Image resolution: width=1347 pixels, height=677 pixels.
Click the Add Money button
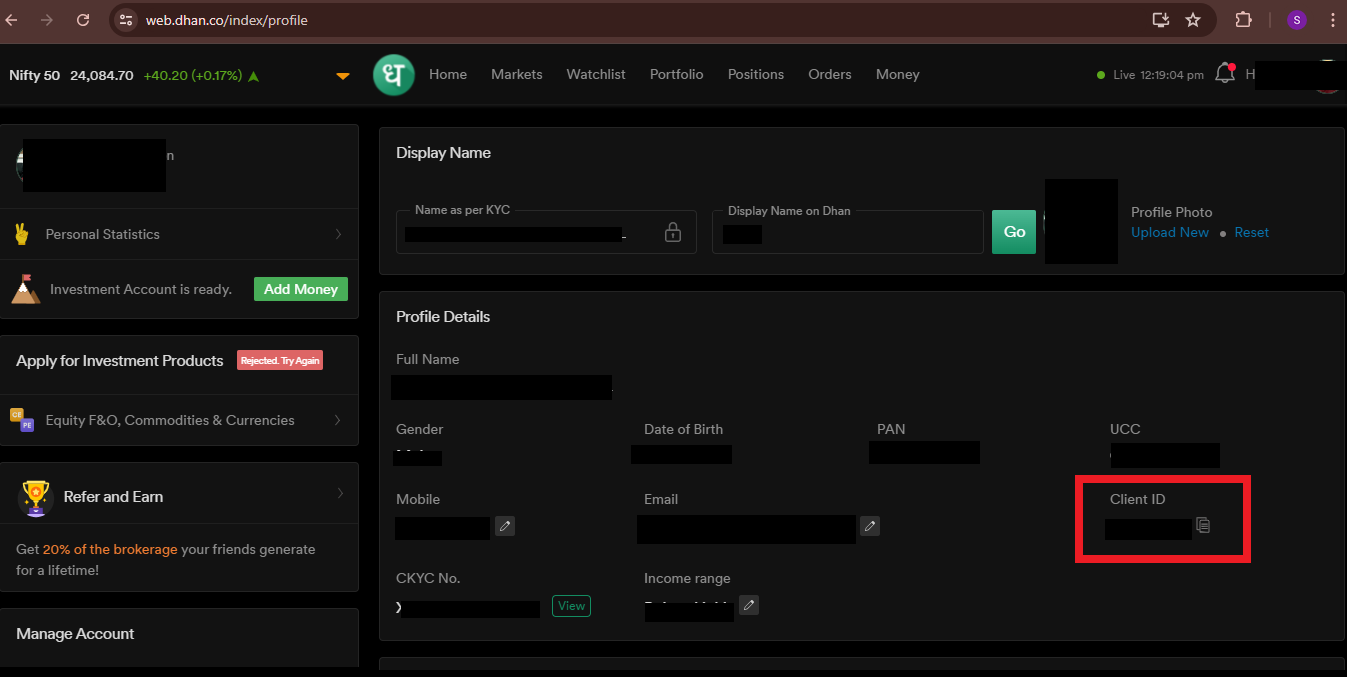pyautogui.click(x=300, y=289)
